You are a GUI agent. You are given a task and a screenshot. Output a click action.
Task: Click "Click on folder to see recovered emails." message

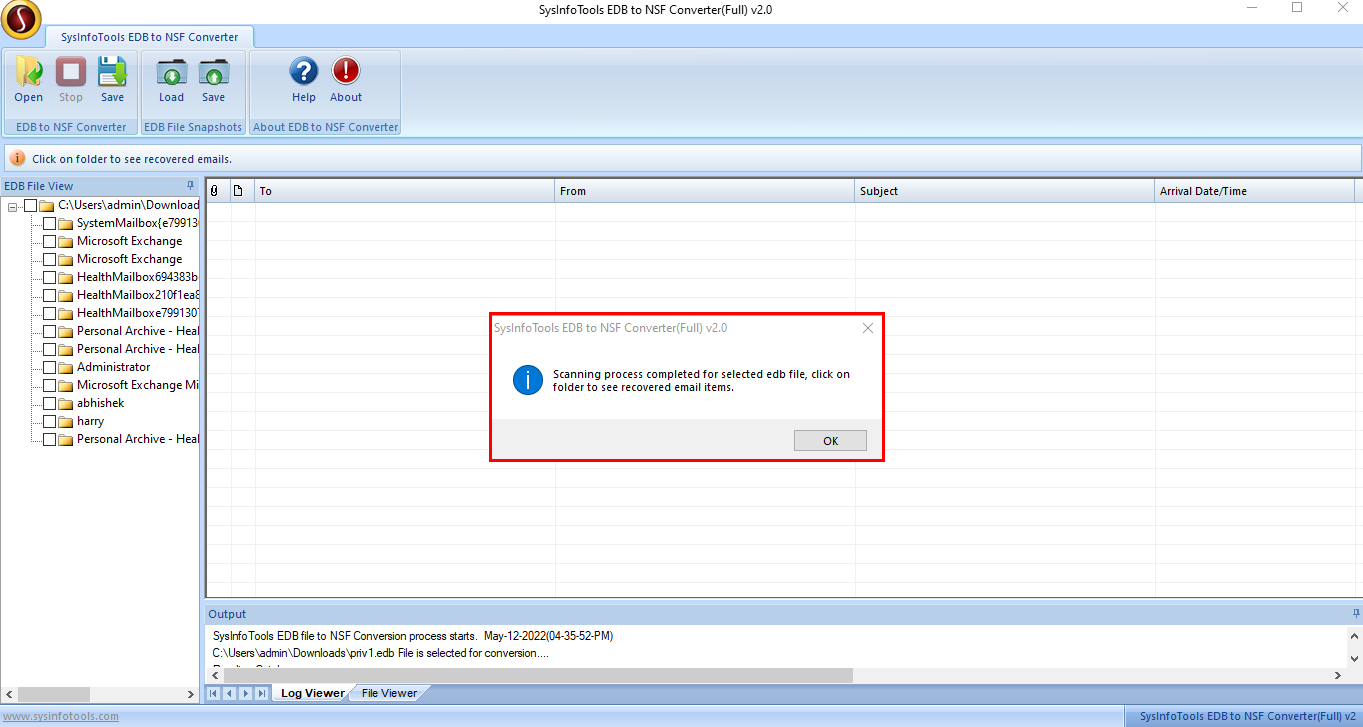tap(132, 159)
